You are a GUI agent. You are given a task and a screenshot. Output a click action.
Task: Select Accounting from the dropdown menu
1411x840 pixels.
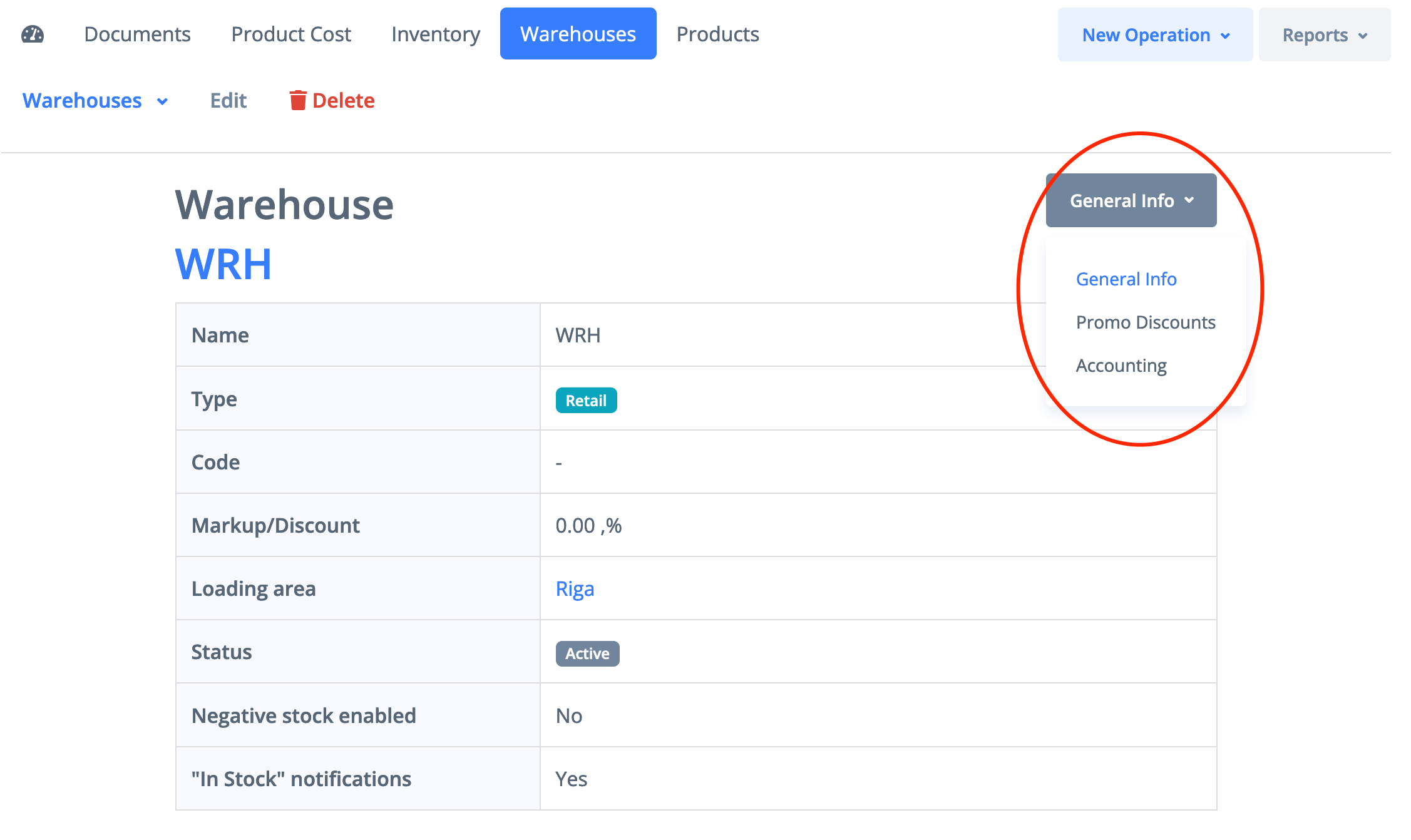pos(1121,366)
